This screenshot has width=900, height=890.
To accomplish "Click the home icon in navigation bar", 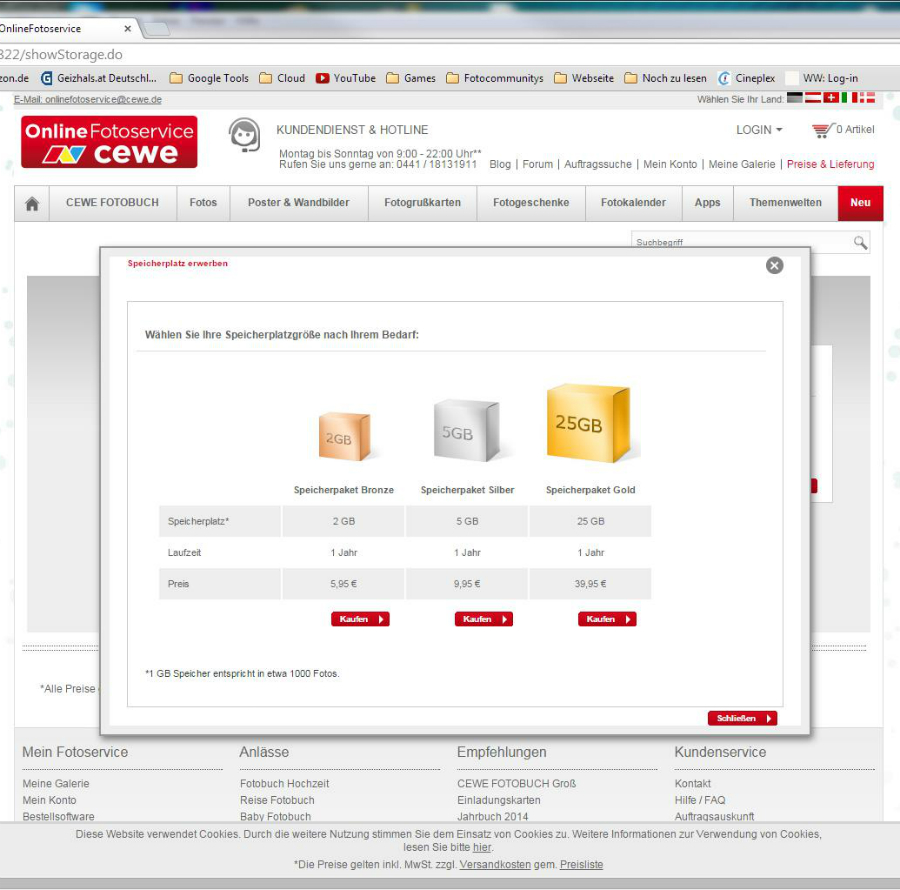I will [x=32, y=203].
